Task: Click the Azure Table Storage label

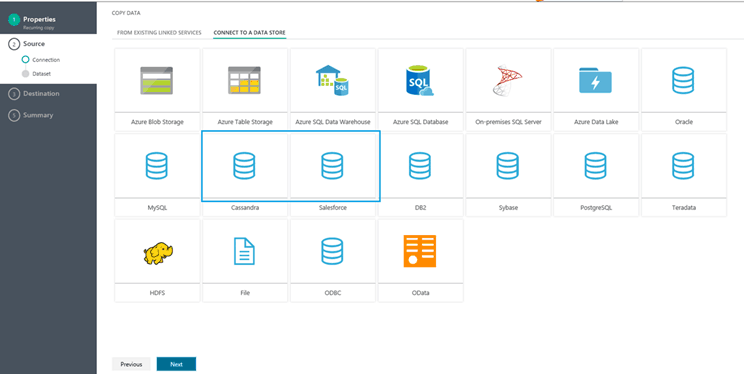Action: coord(245,122)
